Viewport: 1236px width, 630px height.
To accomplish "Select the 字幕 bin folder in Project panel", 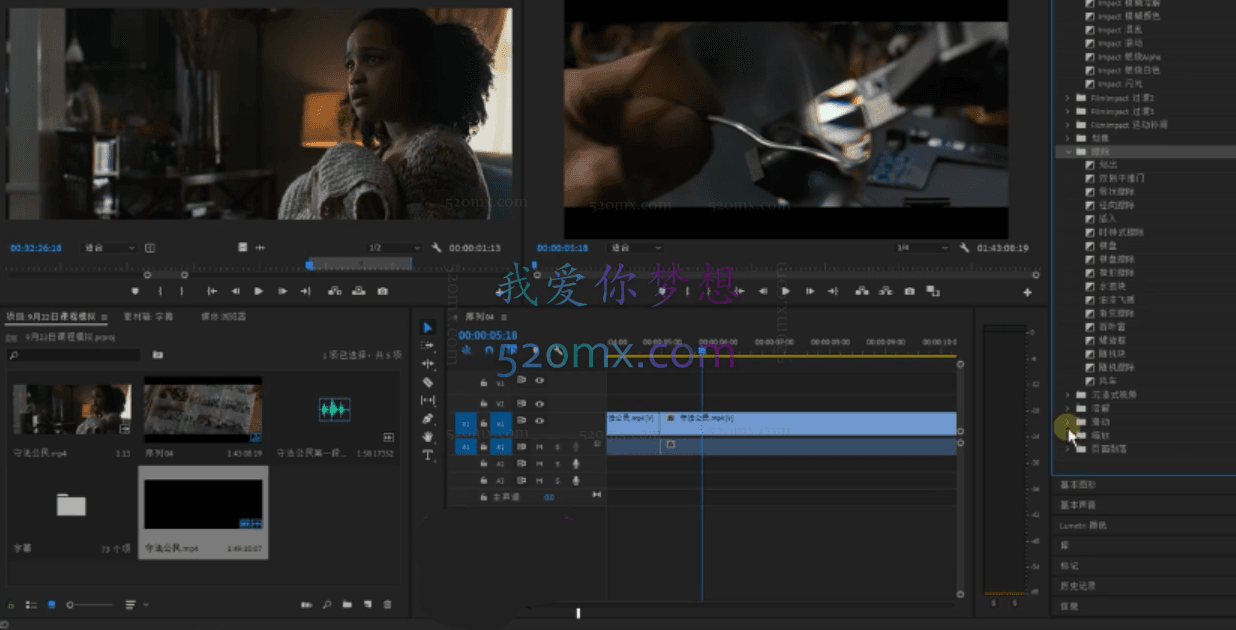I will (x=71, y=505).
